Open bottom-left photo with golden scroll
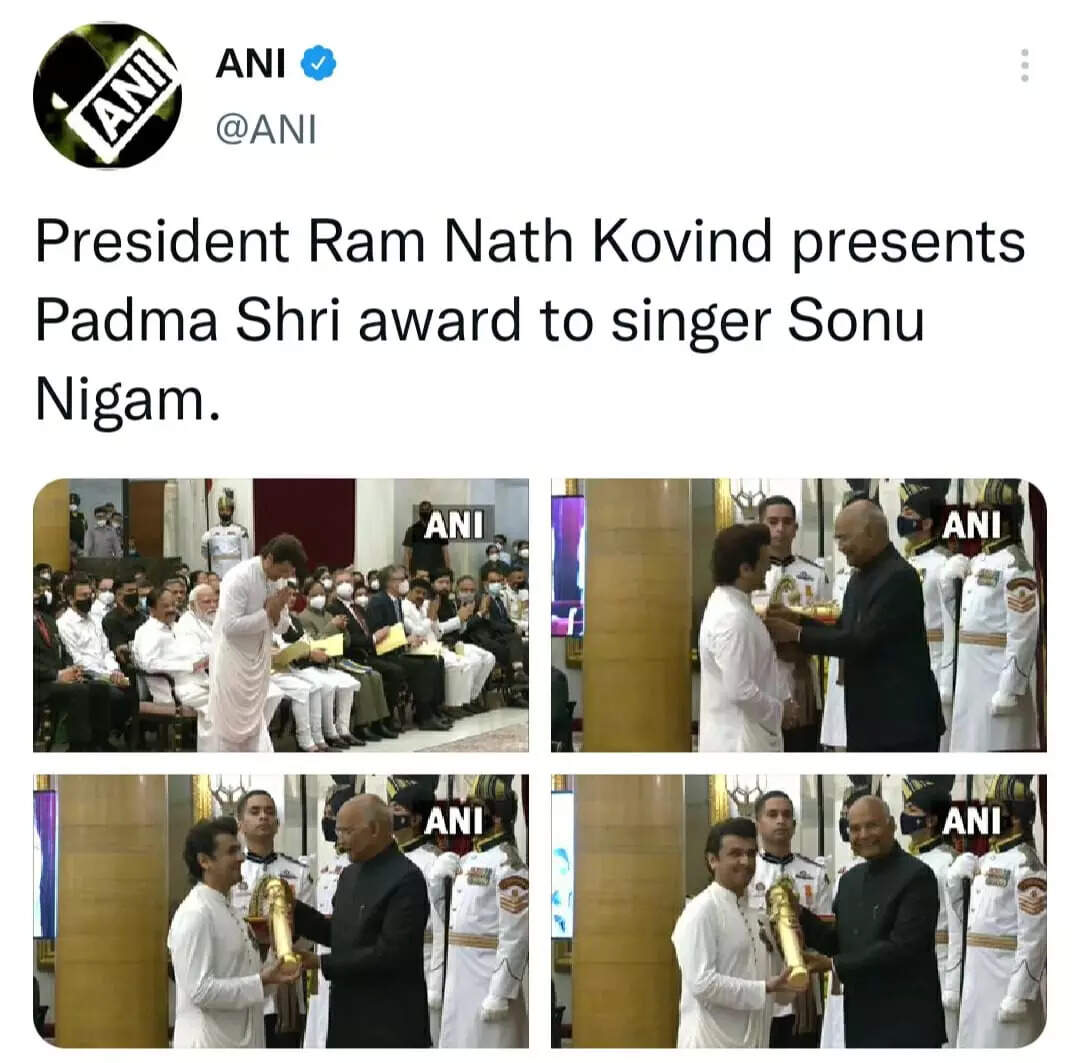This screenshot has width=1080, height=1063. [281, 911]
